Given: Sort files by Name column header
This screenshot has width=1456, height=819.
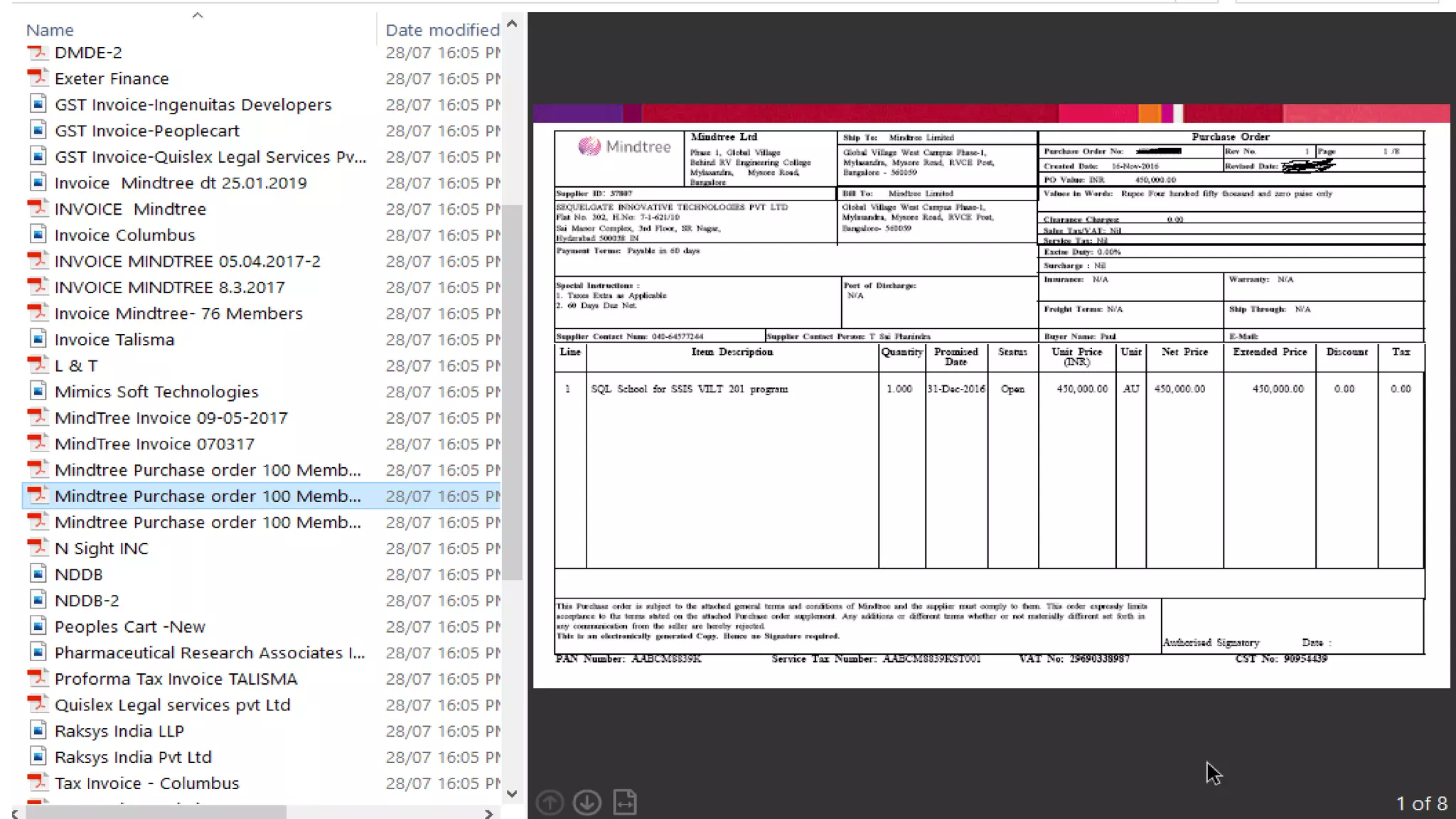Looking at the screenshot, I should click(50, 30).
